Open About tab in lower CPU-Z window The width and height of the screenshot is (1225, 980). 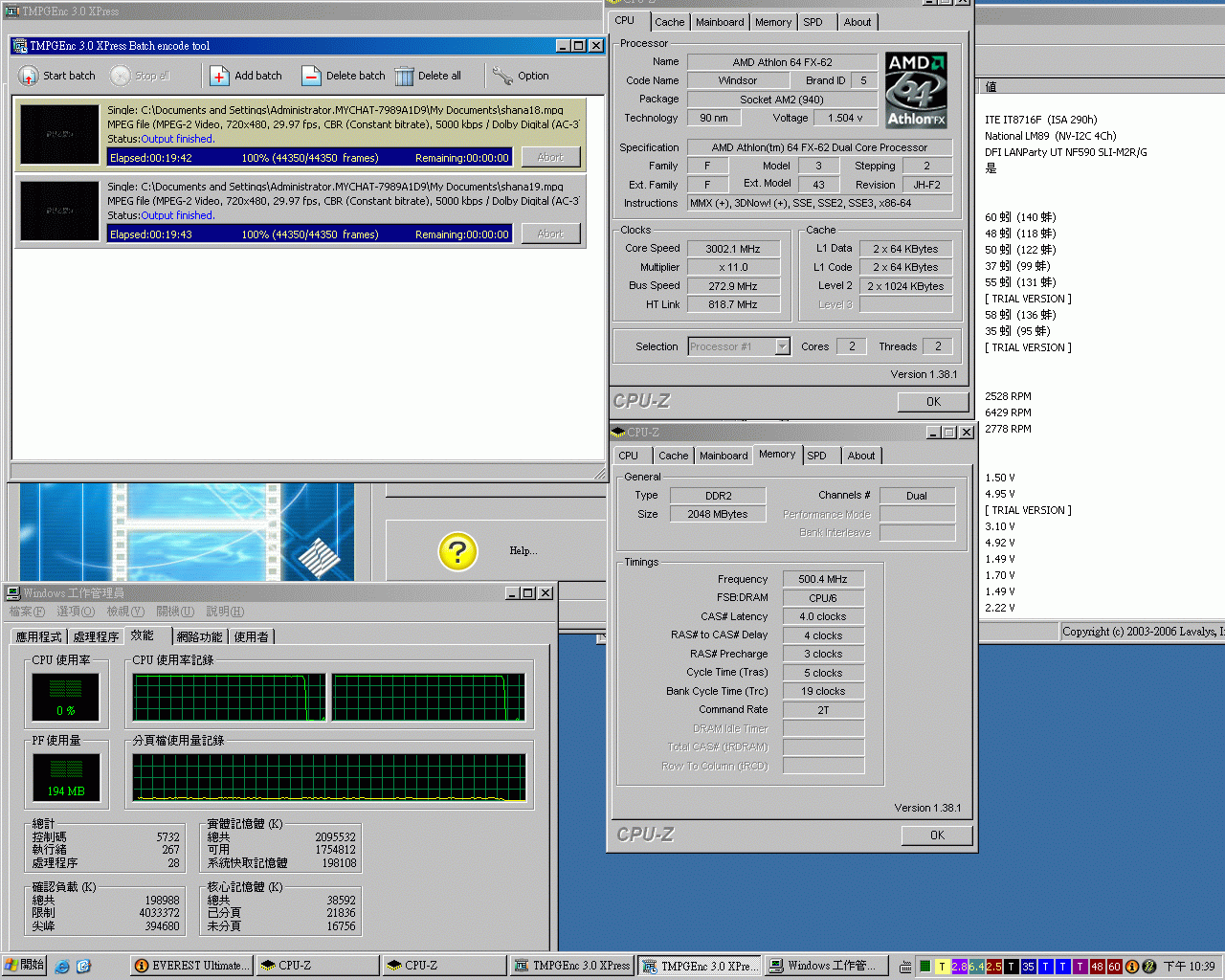tap(860, 456)
